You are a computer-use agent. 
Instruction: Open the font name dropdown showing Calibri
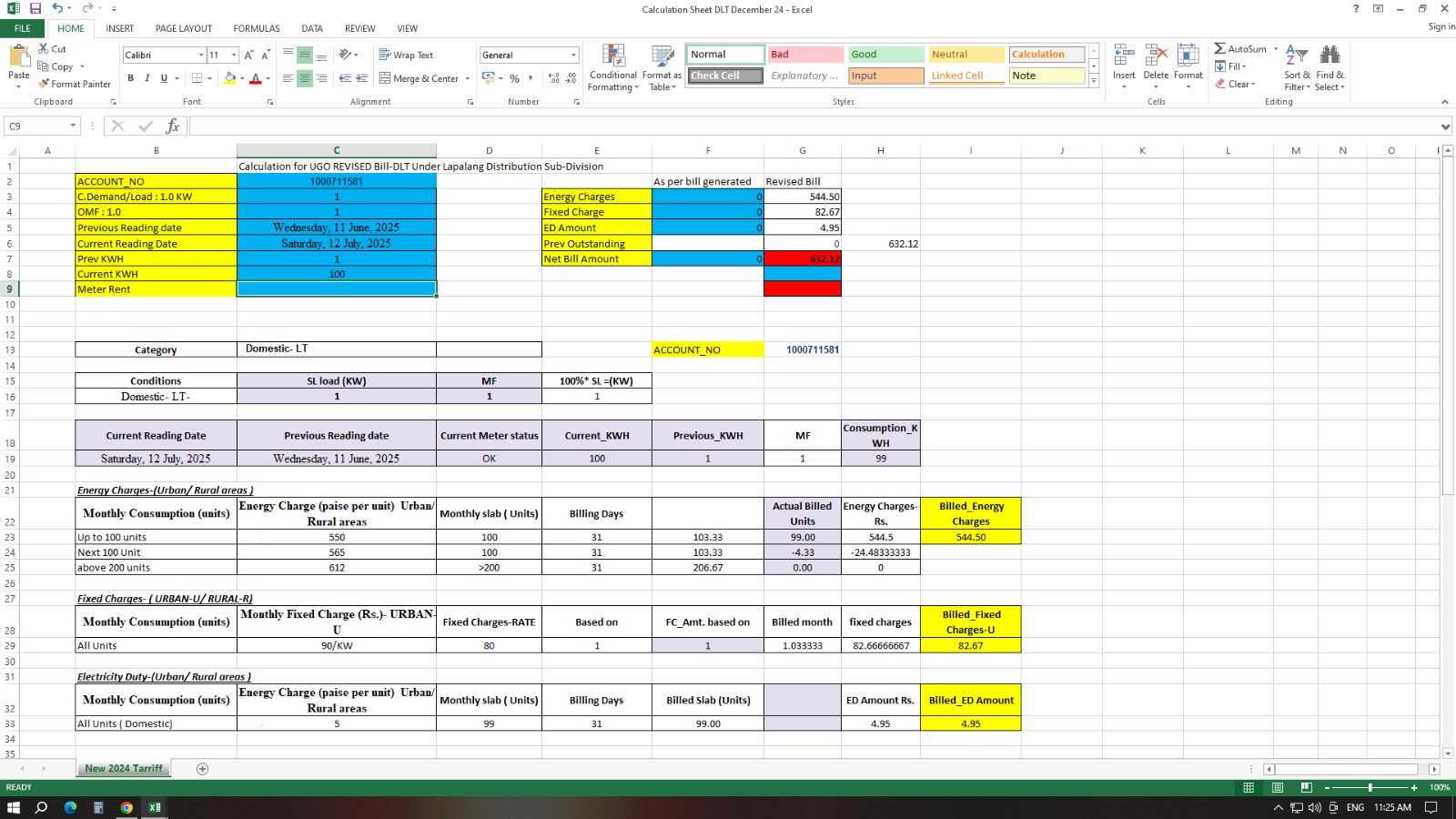coord(201,56)
